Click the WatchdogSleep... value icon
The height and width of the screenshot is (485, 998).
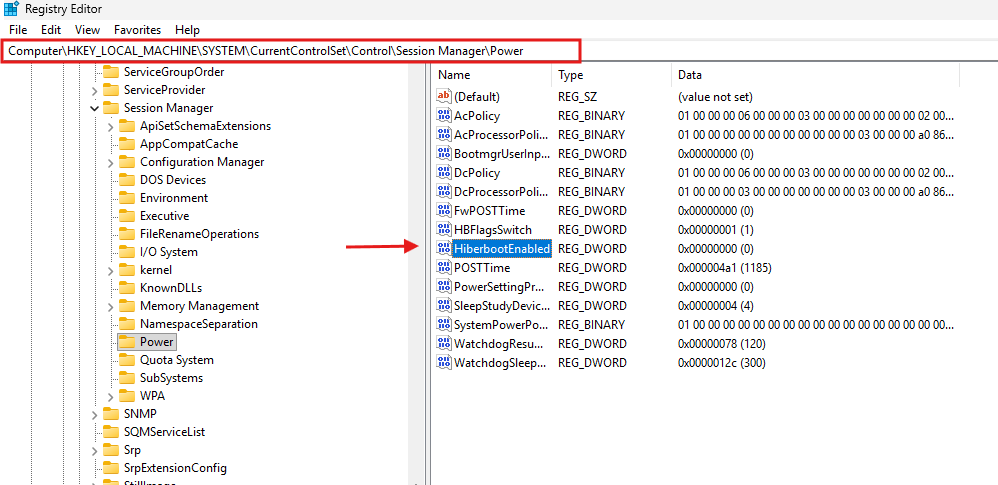pyautogui.click(x=444, y=363)
